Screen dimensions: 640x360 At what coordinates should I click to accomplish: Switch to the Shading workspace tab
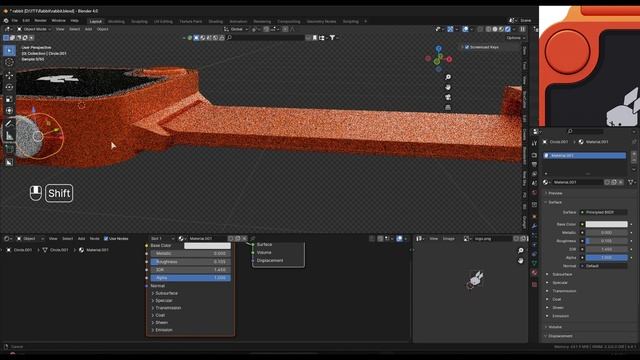pyautogui.click(x=216, y=22)
